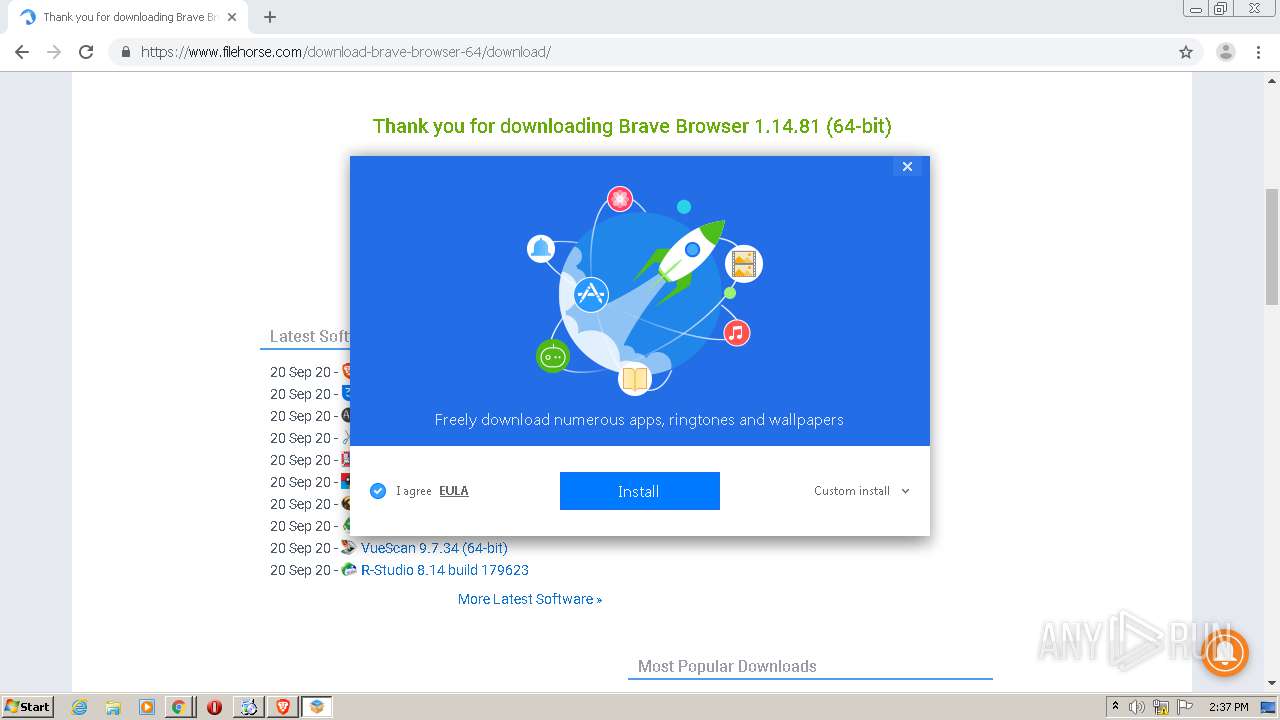Open the Chrome profile avatar menu

point(1225,52)
